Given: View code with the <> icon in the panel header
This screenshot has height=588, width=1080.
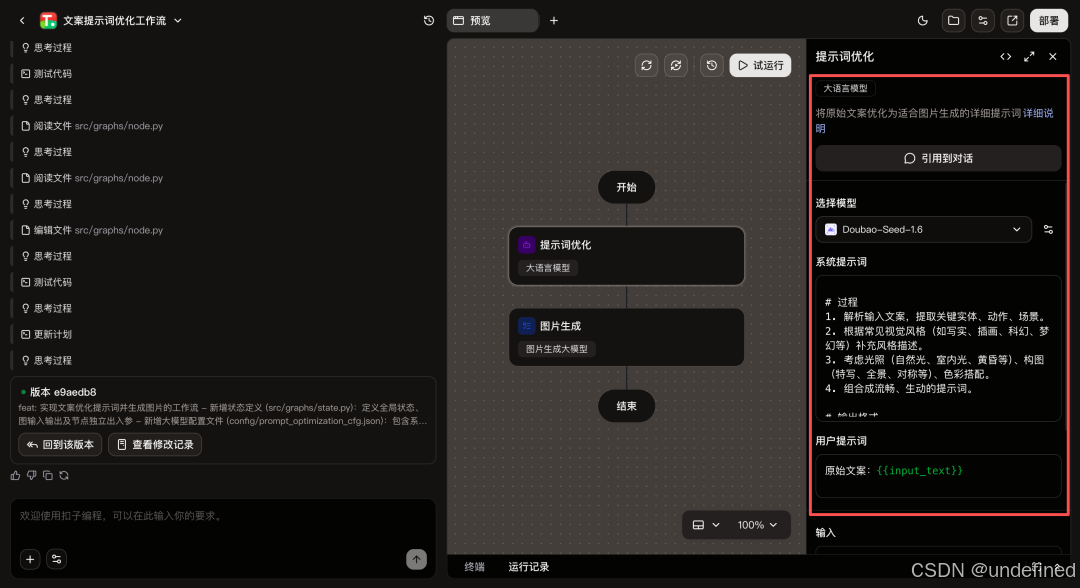Looking at the screenshot, I should (1006, 56).
